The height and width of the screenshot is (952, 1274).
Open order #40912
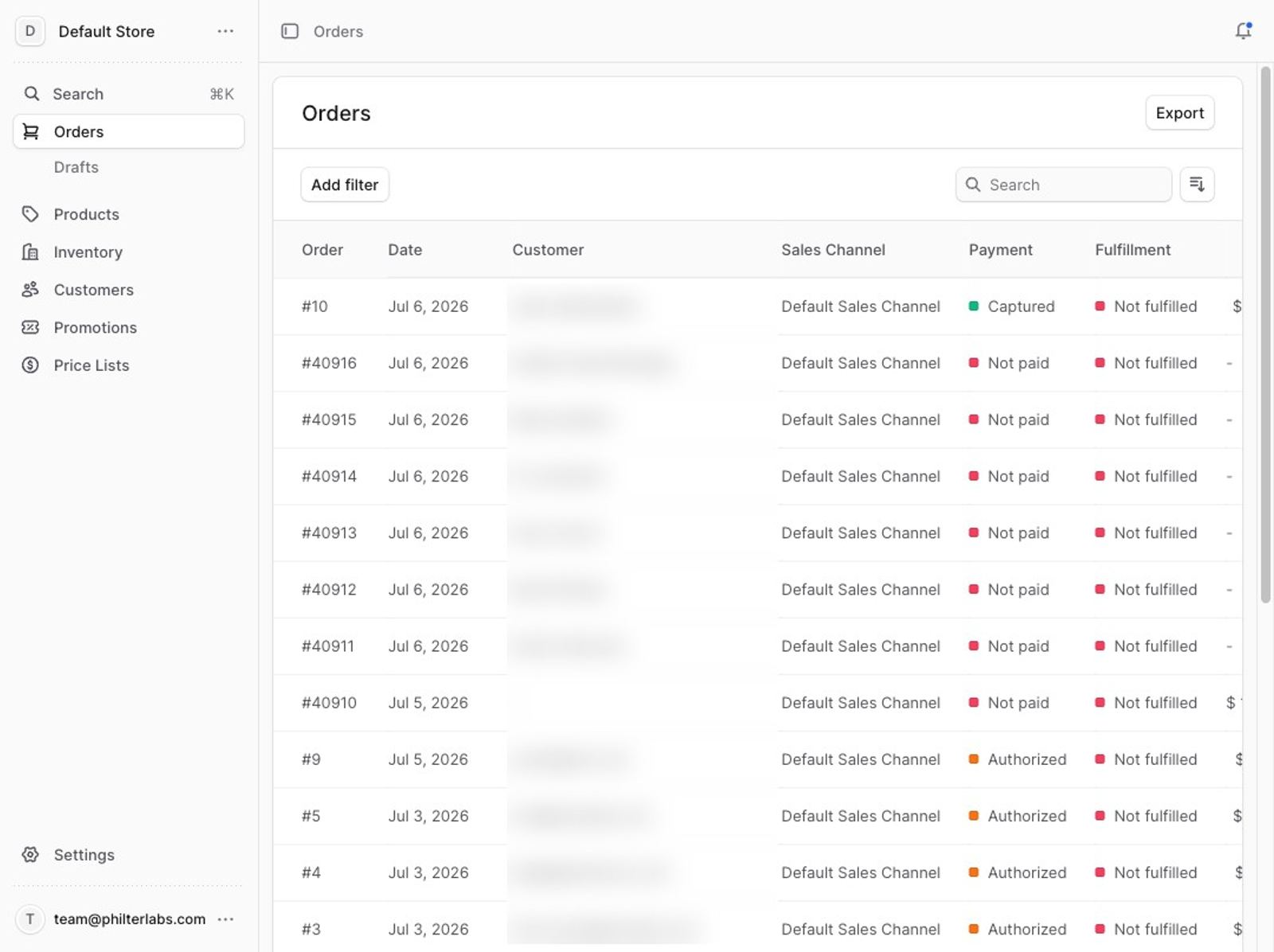[757, 589]
